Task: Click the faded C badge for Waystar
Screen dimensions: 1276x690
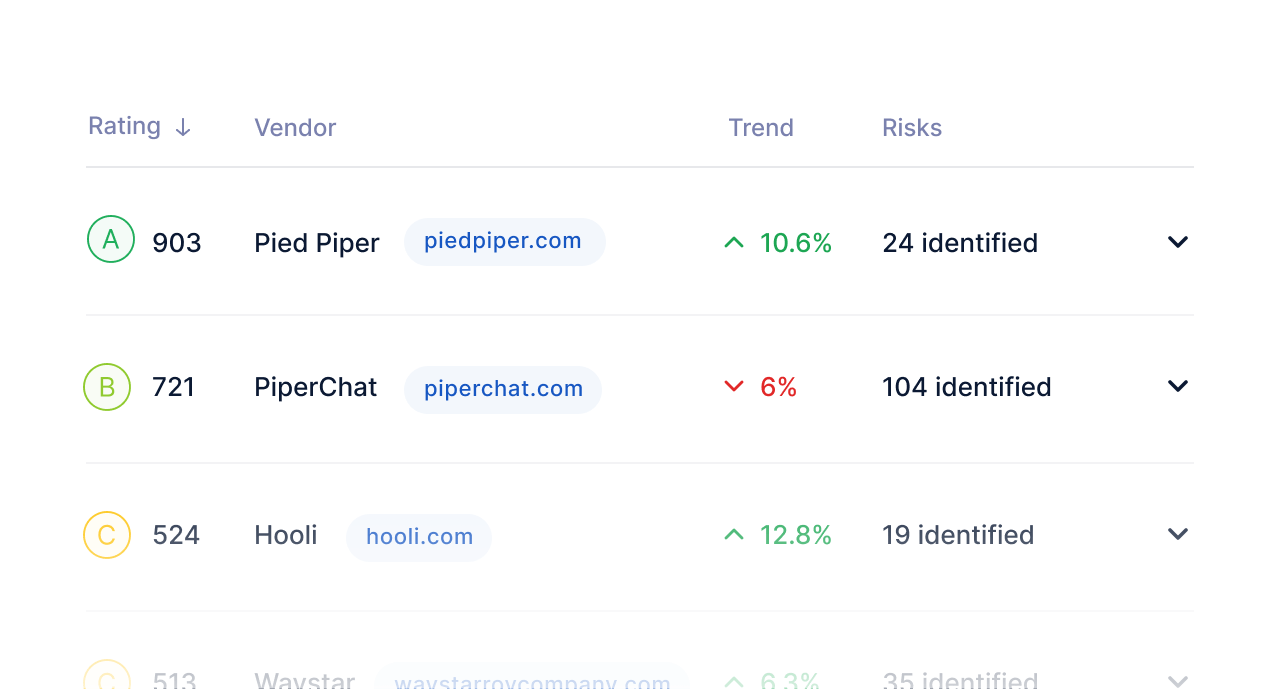Action: (x=107, y=675)
